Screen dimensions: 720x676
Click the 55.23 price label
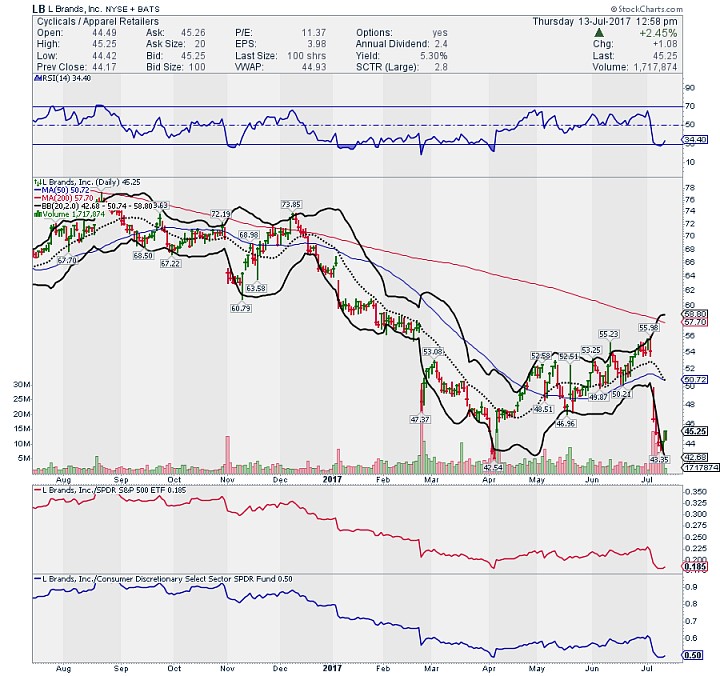[609, 334]
